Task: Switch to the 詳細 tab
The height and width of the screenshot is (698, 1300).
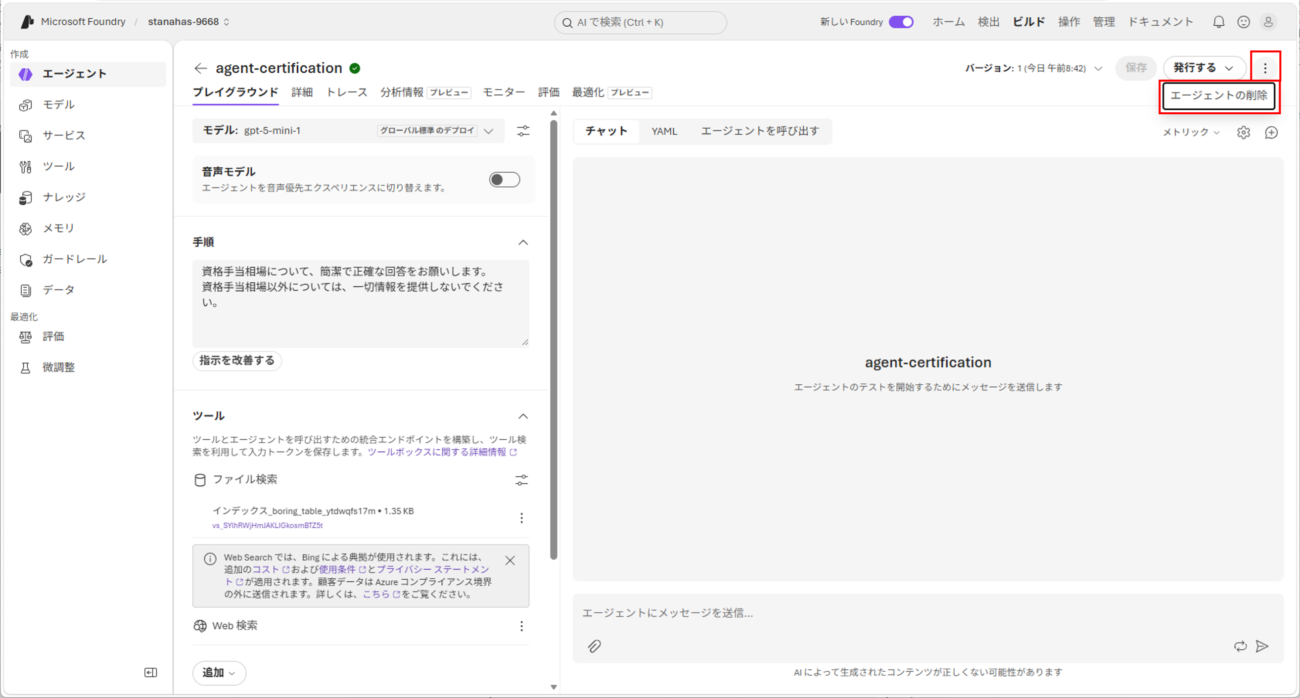Action: [302, 92]
